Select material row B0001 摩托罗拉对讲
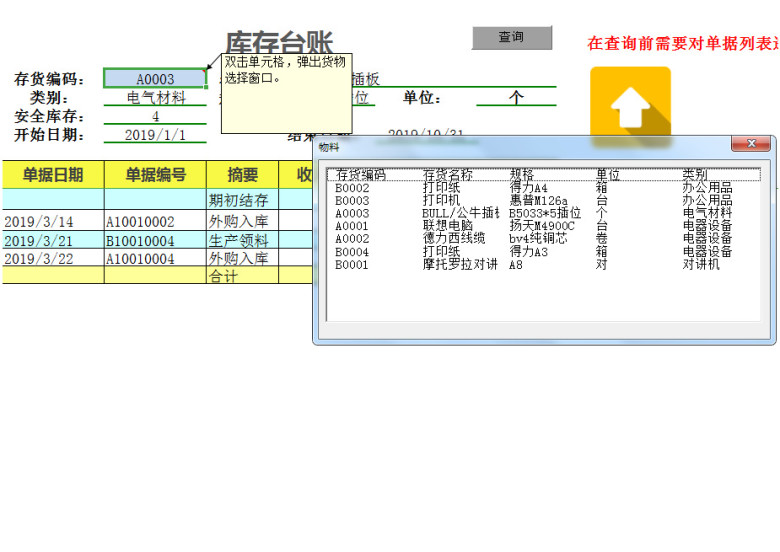 click(x=543, y=265)
